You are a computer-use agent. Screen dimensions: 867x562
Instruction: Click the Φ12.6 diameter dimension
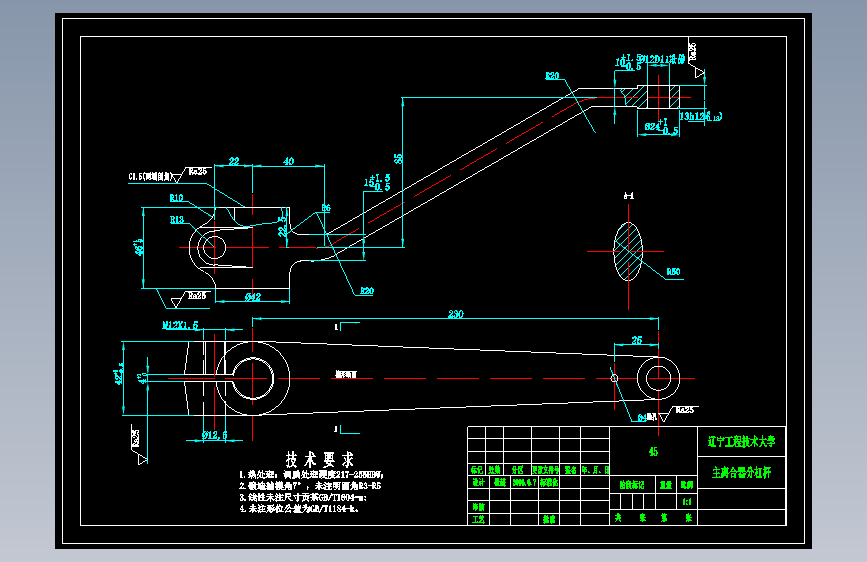point(215,435)
